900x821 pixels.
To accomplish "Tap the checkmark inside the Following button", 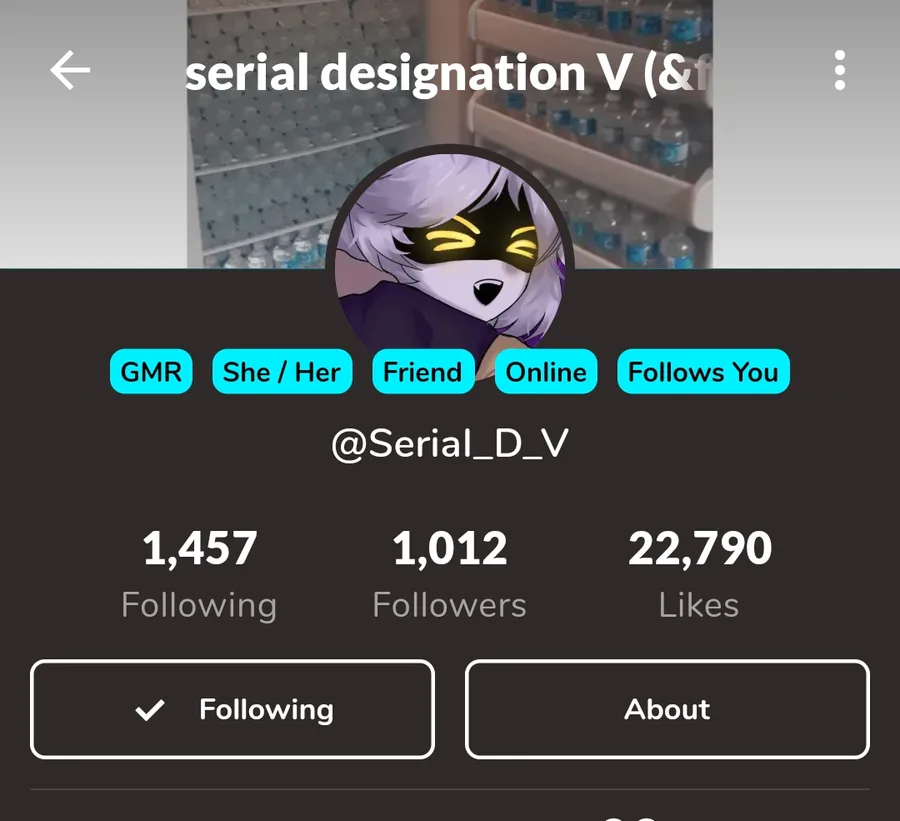I will [150, 710].
